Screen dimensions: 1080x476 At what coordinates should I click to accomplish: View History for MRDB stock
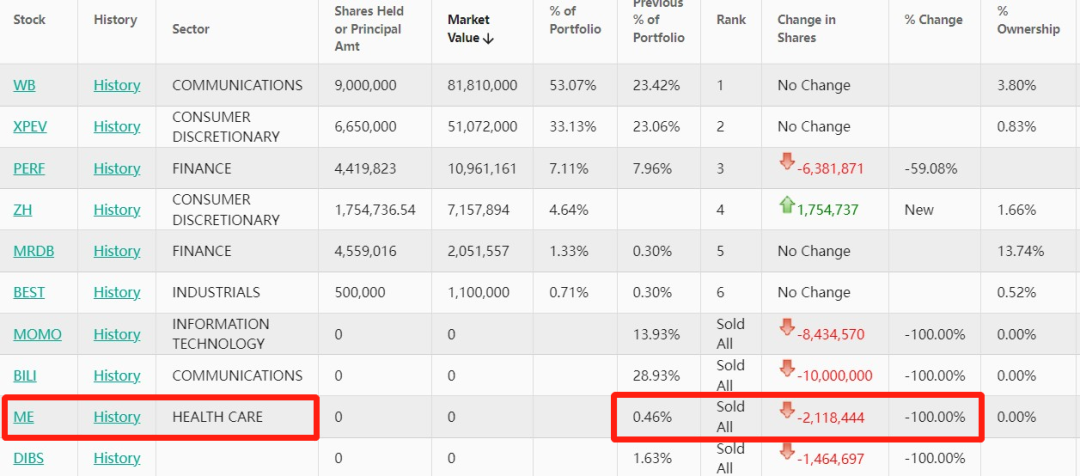point(117,251)
